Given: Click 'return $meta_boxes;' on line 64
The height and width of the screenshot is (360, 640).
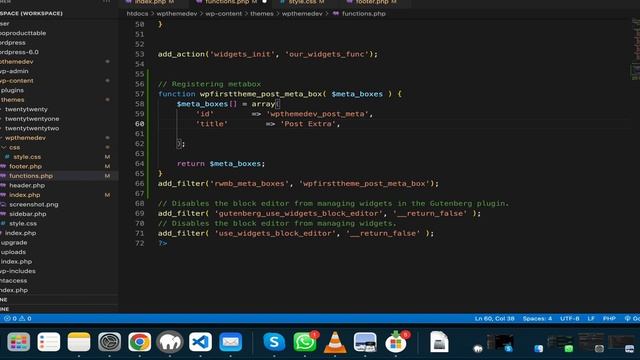Looking at the screenshot, I should (221, 164).
